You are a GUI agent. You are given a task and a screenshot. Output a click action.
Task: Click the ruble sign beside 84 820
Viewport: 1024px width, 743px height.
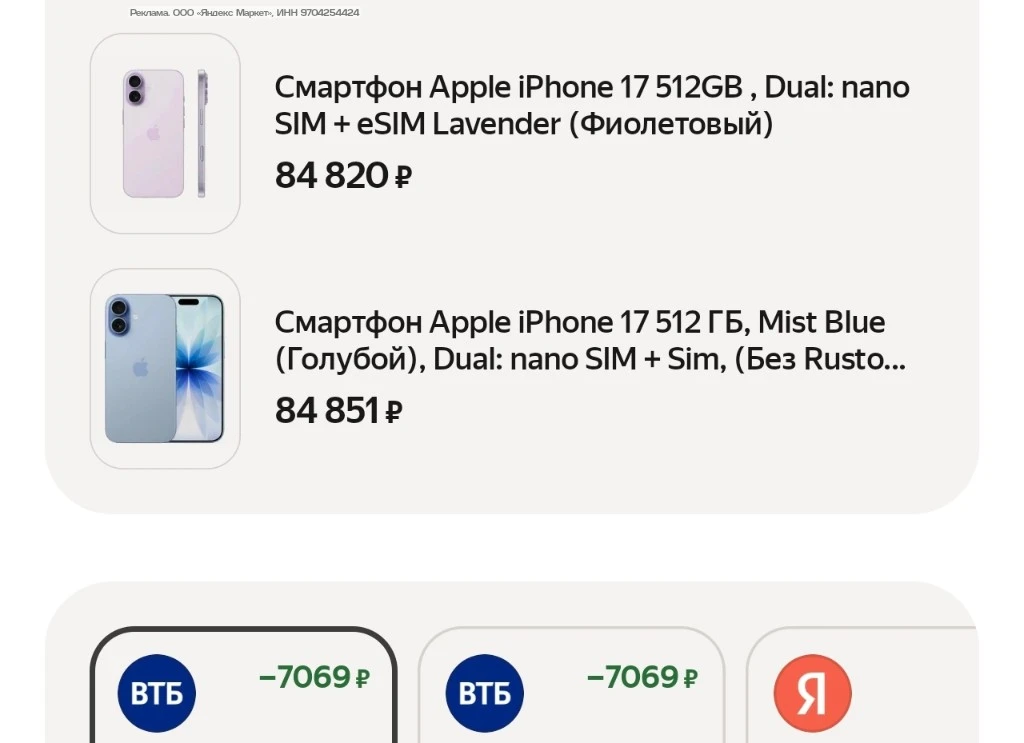click(404, 176)
